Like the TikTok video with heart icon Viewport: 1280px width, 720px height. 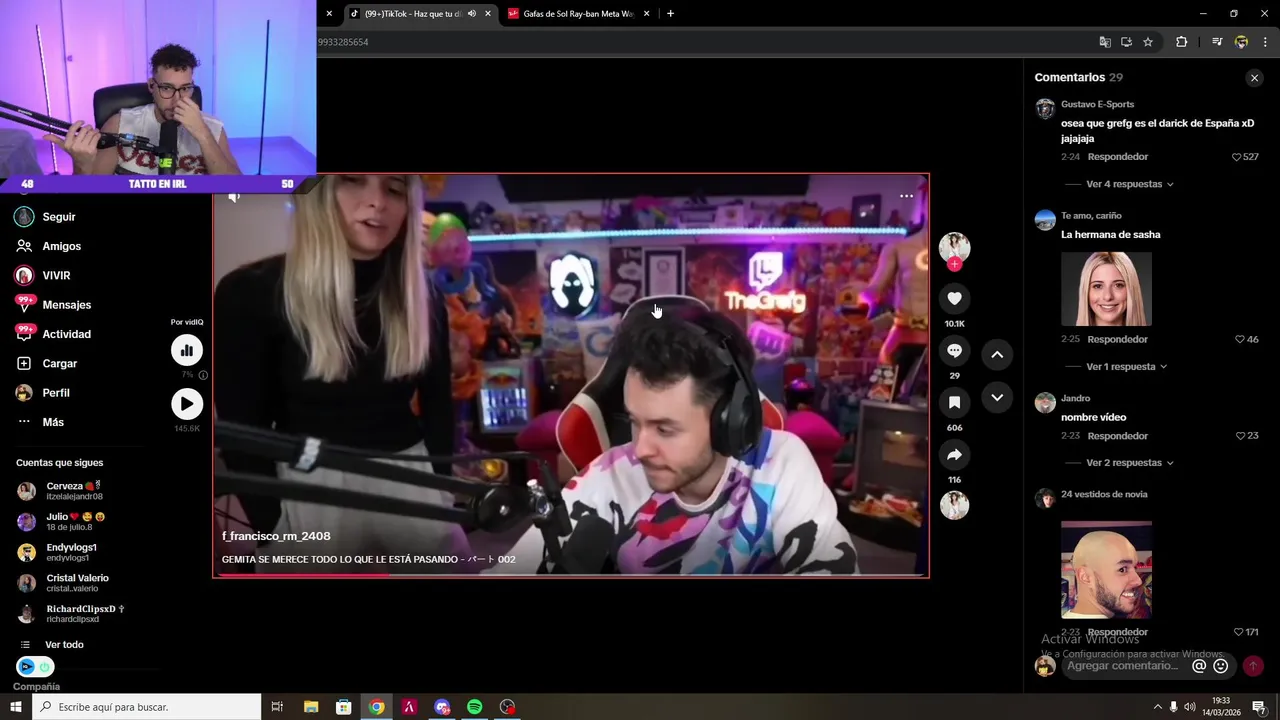[x=954, y=298]
